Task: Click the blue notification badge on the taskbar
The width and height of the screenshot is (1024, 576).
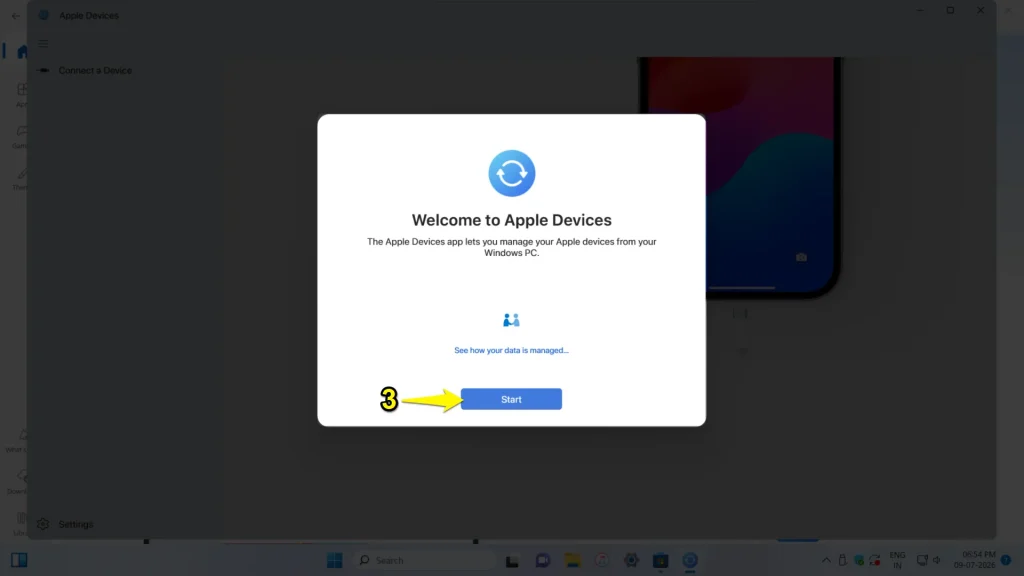Action: [1006, 560]
